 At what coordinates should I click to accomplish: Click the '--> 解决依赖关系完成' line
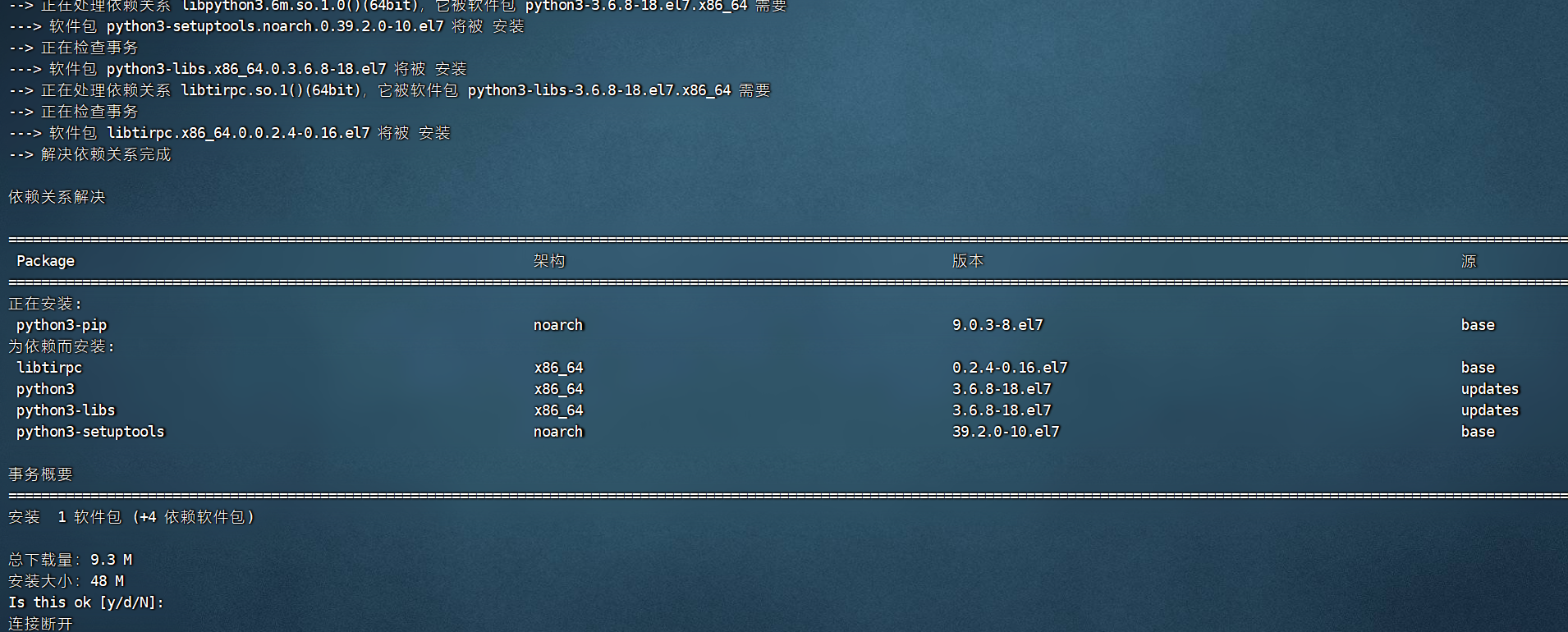[x=89, y=154]
